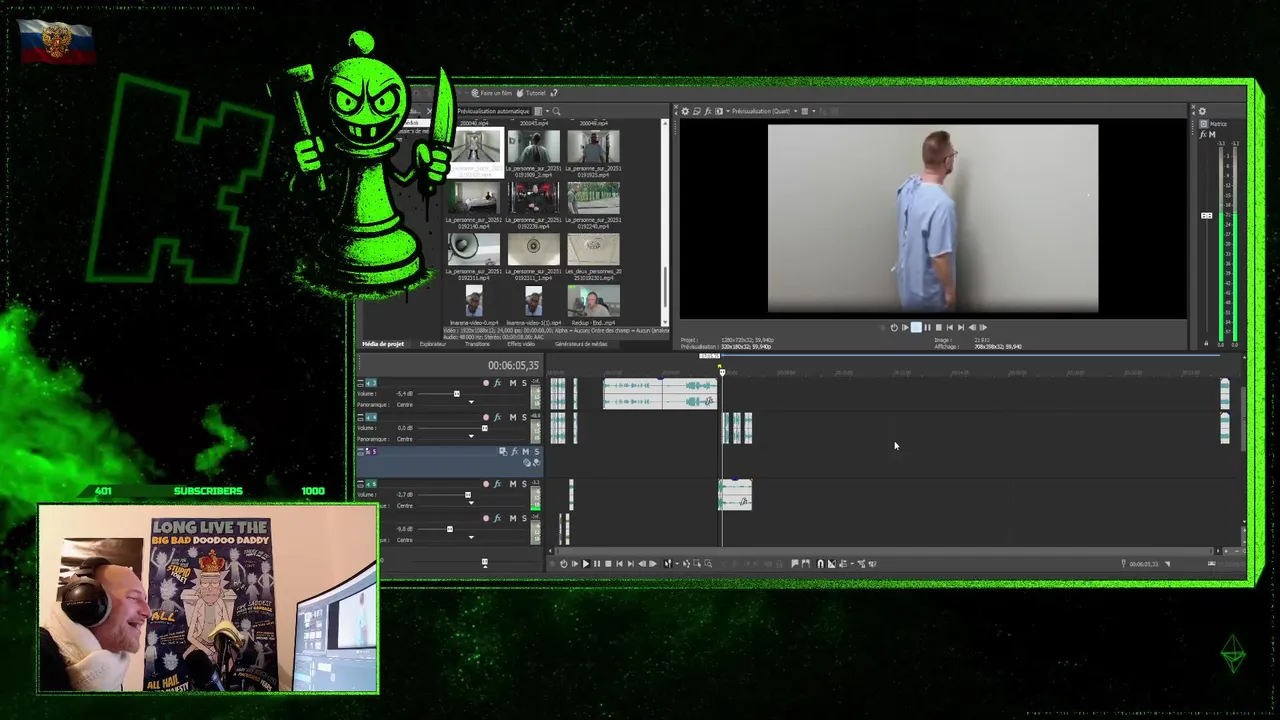1280x720 pixels.
Task: Open the media views dropdown arrow
Action: tap(547, 111)
